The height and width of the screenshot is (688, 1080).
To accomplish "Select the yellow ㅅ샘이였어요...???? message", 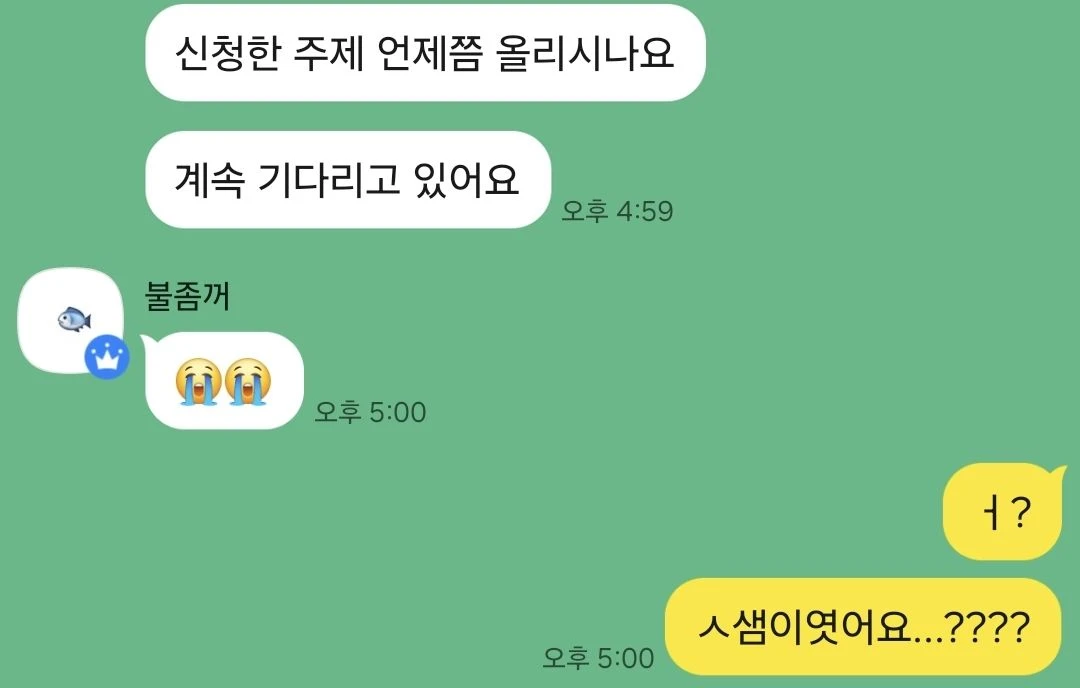I will click(863, 627).
